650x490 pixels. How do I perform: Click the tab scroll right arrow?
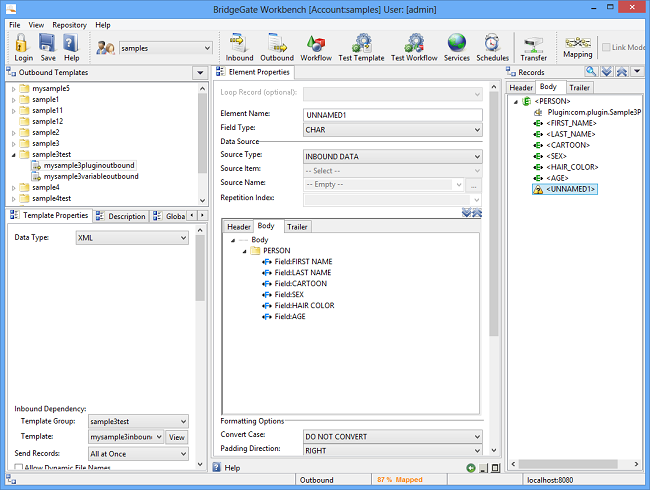(202, 216)
